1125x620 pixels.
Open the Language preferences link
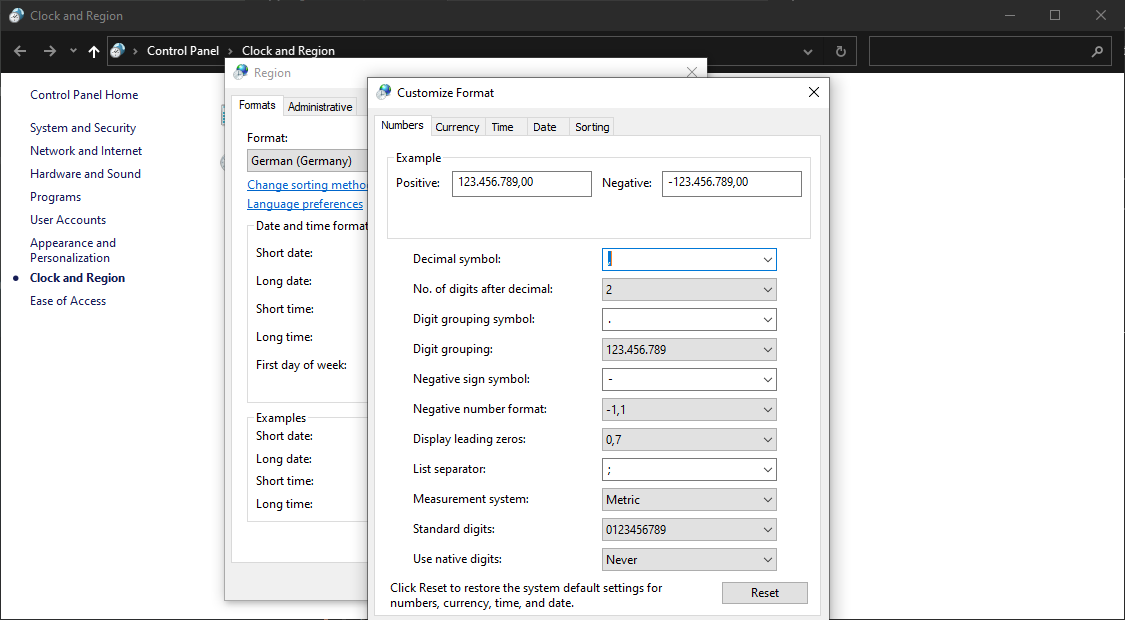click(305, 203)
